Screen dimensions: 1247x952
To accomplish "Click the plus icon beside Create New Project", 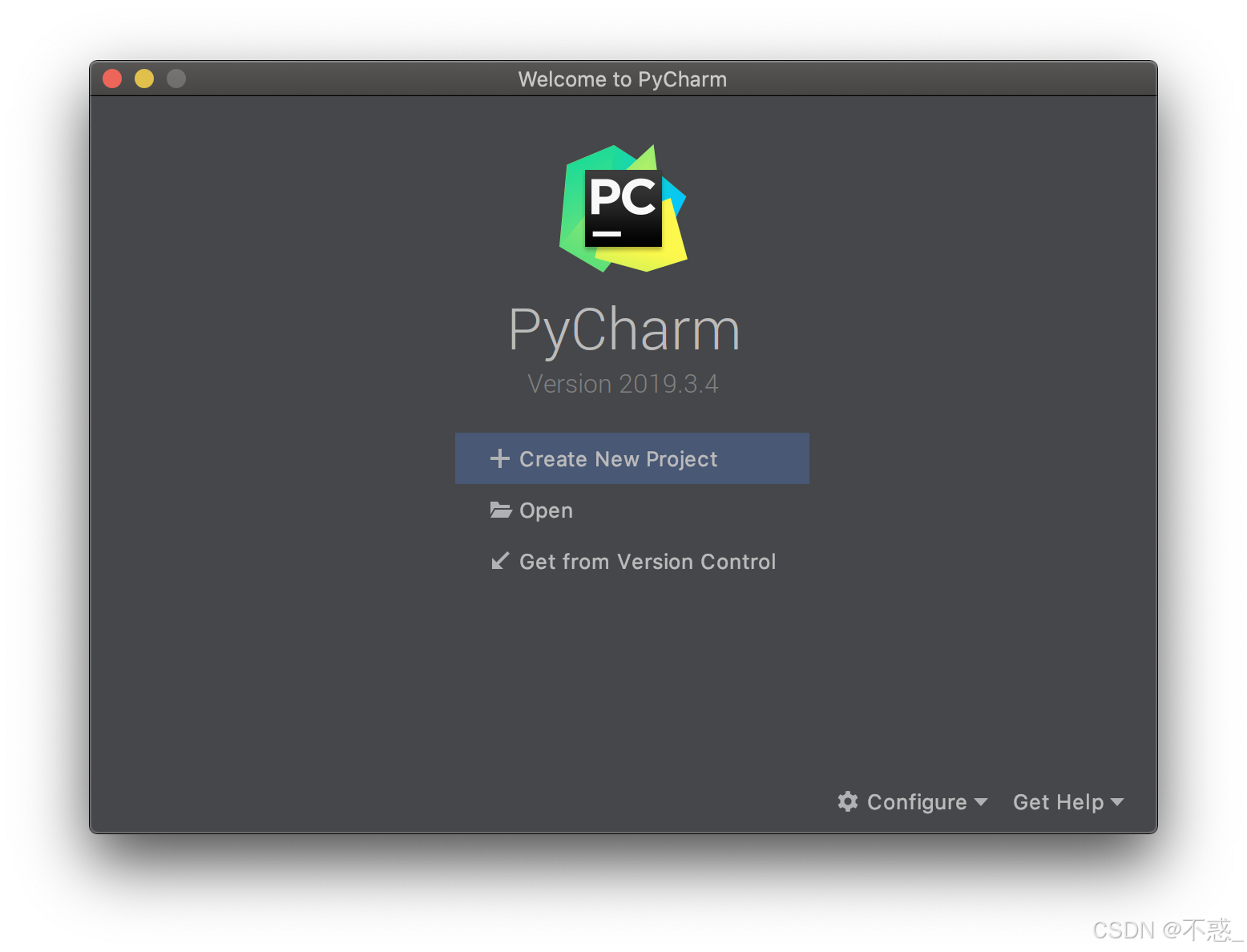I will pyautogui.click(x=500, y=458).
